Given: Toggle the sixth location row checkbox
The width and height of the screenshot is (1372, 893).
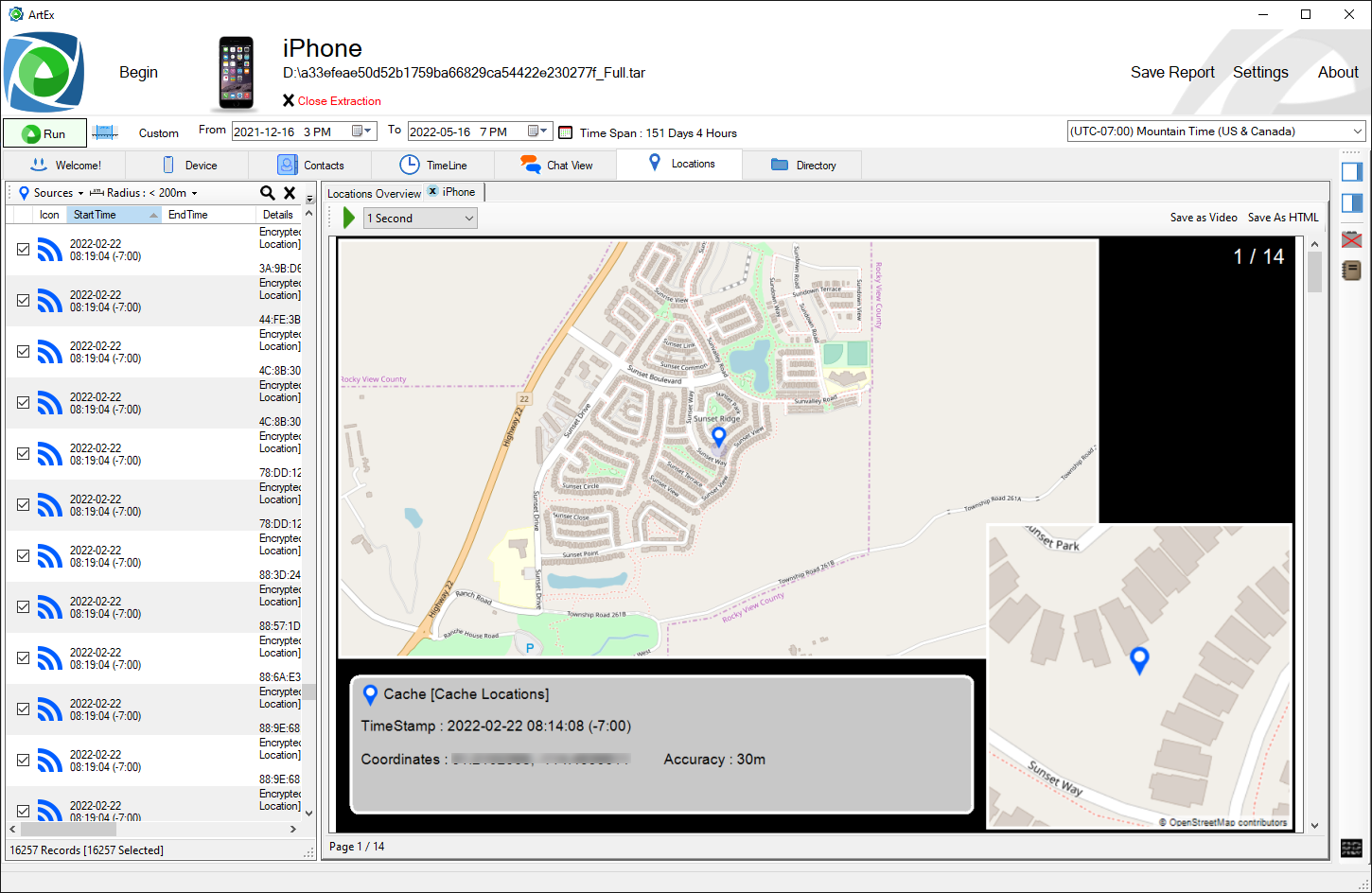Looking at the screenshot, I should [23, 504].
